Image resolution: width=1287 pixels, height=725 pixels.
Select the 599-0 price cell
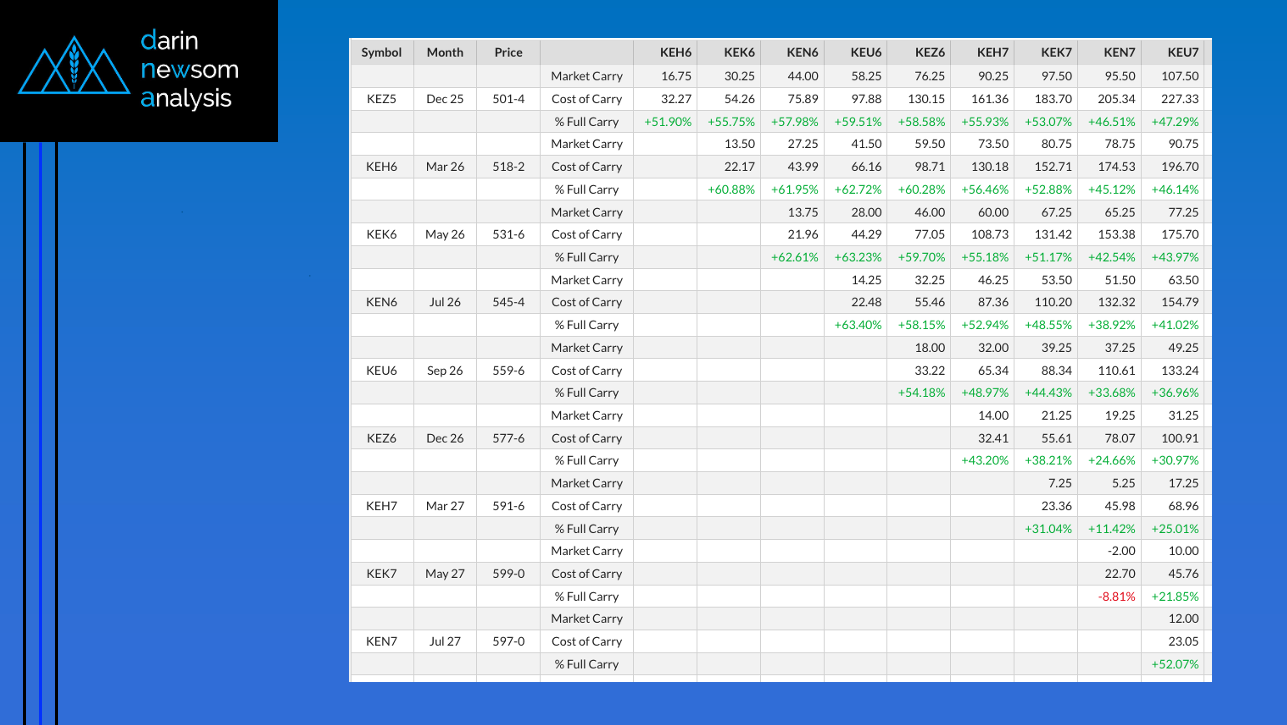[x=508, y=574]
